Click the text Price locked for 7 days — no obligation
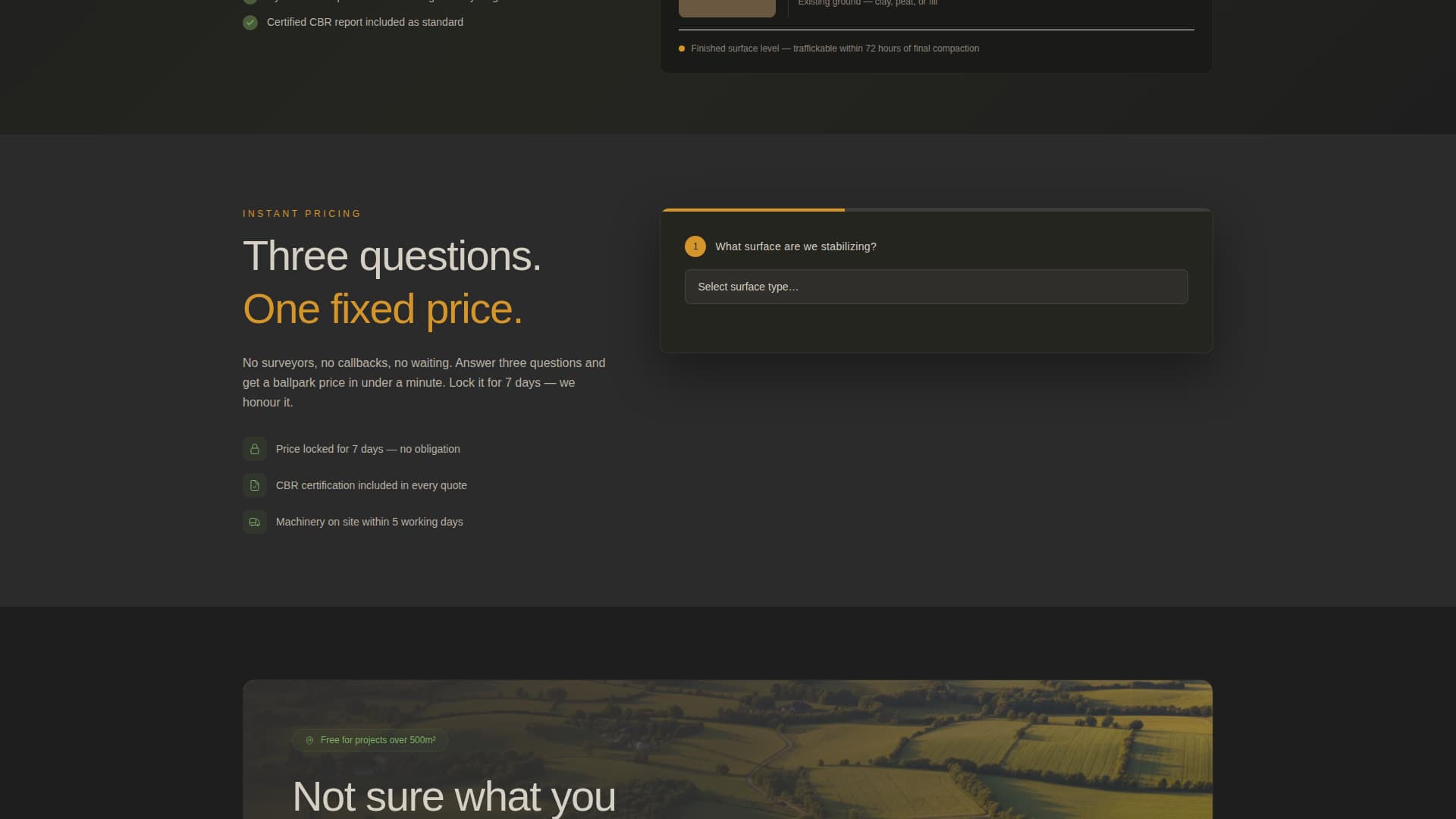This screenshot has height=819, width=1456. (x=368, y=449)
